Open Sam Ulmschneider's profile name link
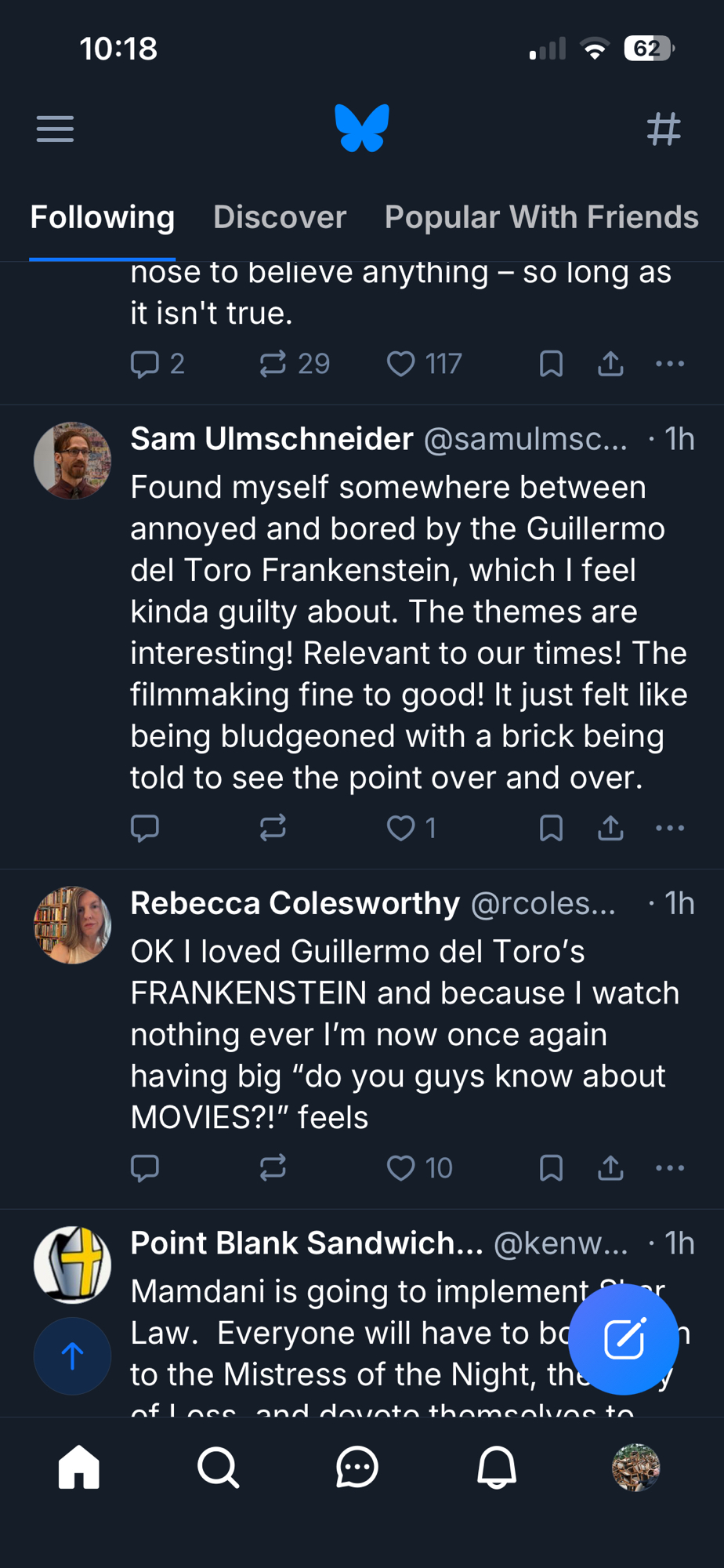The width and height of the screenshot is (724, 1568). tap(272, 439)
